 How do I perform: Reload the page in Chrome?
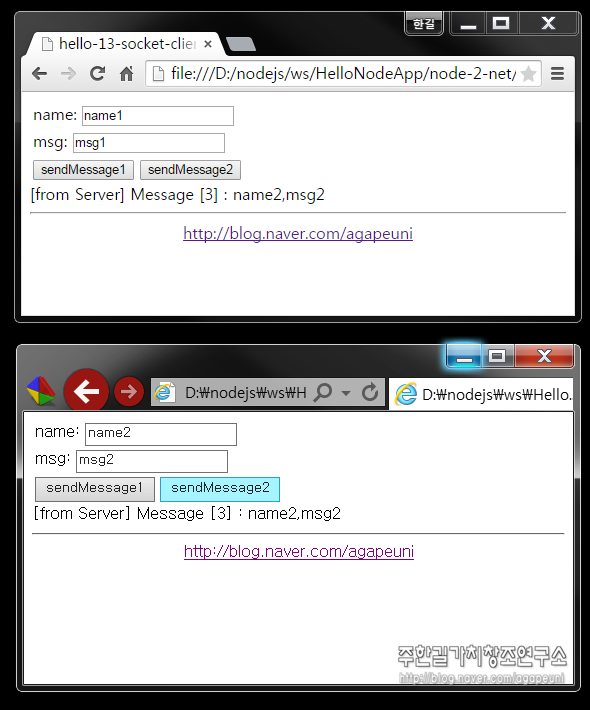coord(97,73)
